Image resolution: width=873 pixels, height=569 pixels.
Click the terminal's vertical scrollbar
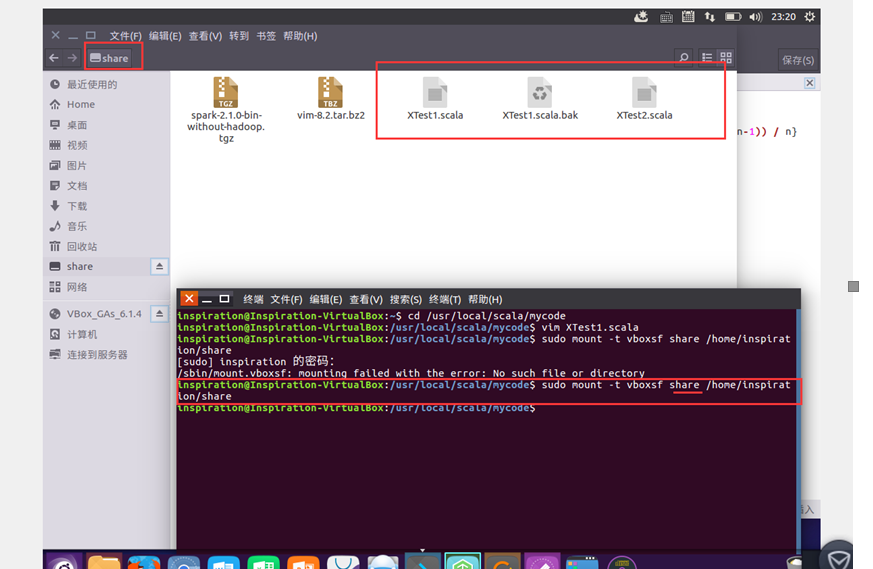click(x=798, y=429)
